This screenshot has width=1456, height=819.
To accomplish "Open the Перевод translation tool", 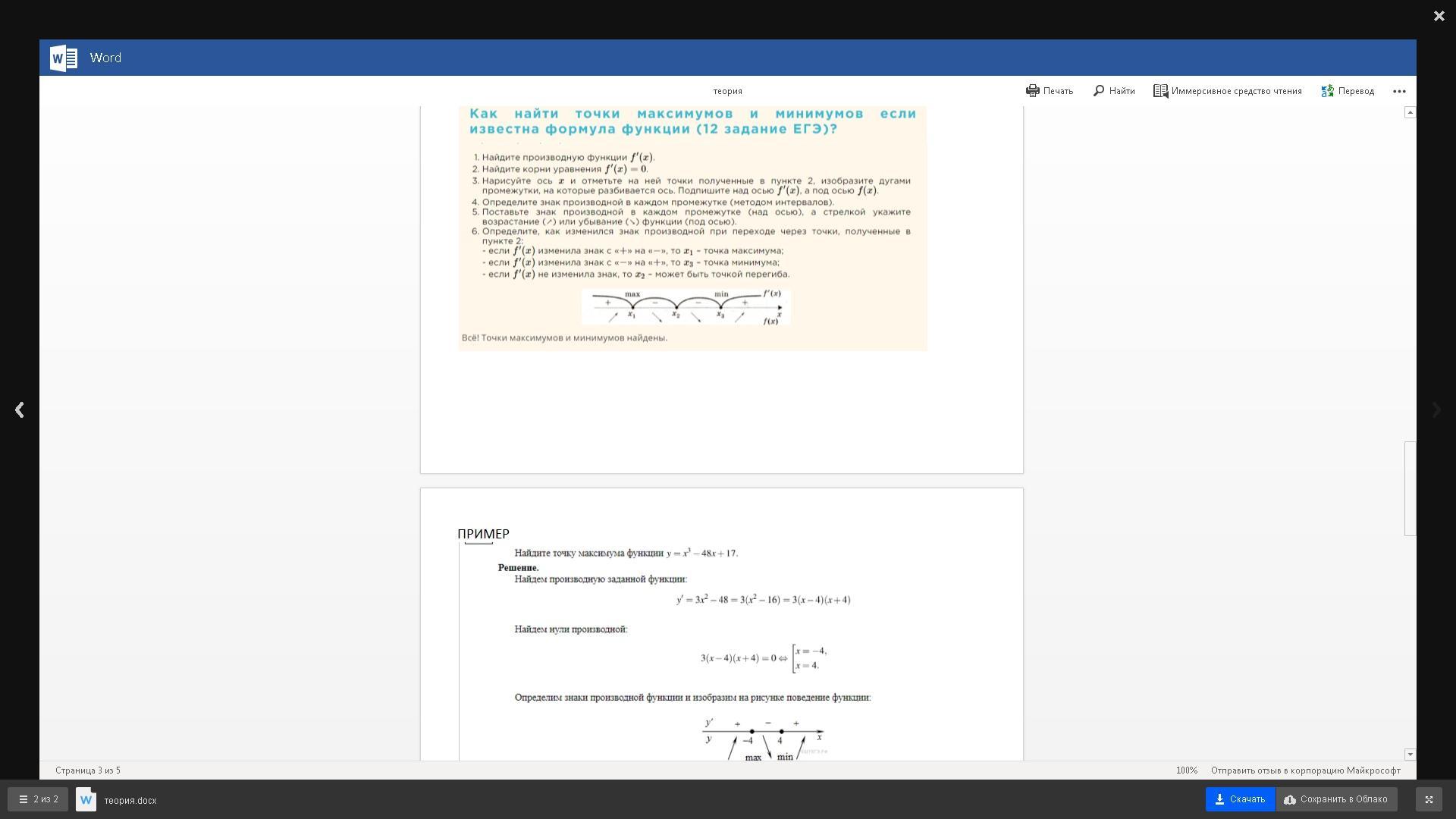I will (1348, 91).
